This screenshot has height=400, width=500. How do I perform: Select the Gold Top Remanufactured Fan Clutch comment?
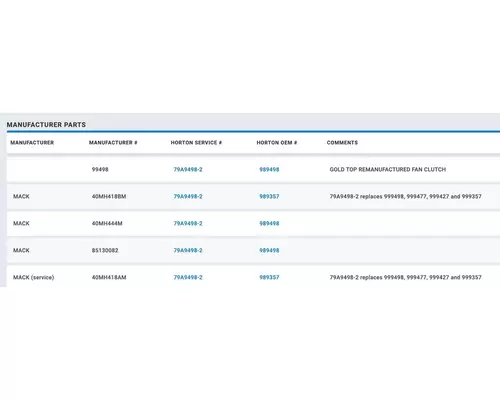point(388,169)
